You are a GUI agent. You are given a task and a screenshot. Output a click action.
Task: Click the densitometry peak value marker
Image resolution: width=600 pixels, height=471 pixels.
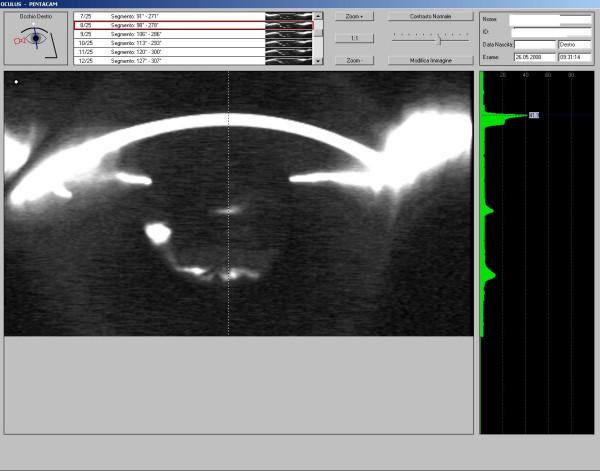click(534, 116)
